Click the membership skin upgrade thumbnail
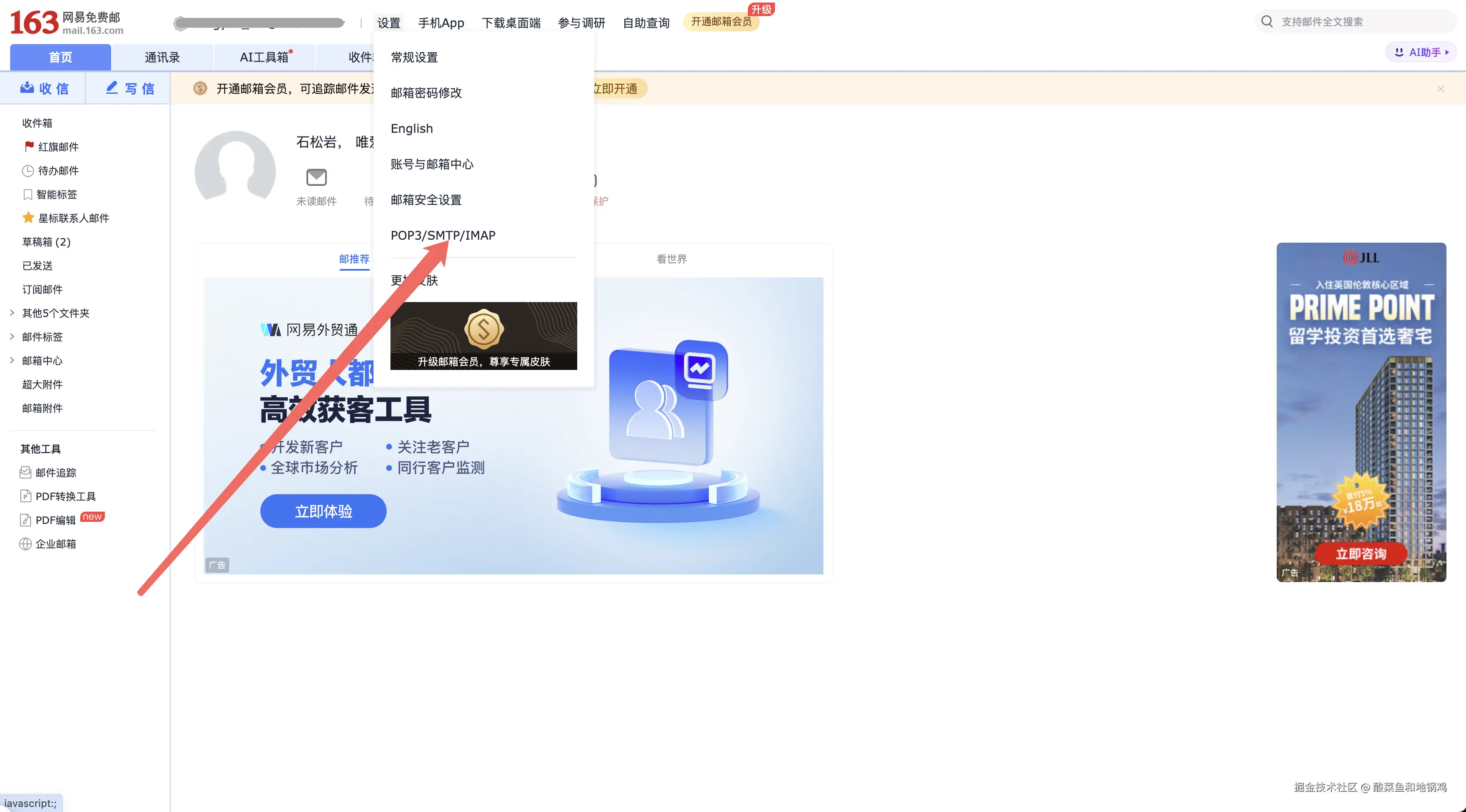Screen dimensions: 1466x812 (483, 336)
